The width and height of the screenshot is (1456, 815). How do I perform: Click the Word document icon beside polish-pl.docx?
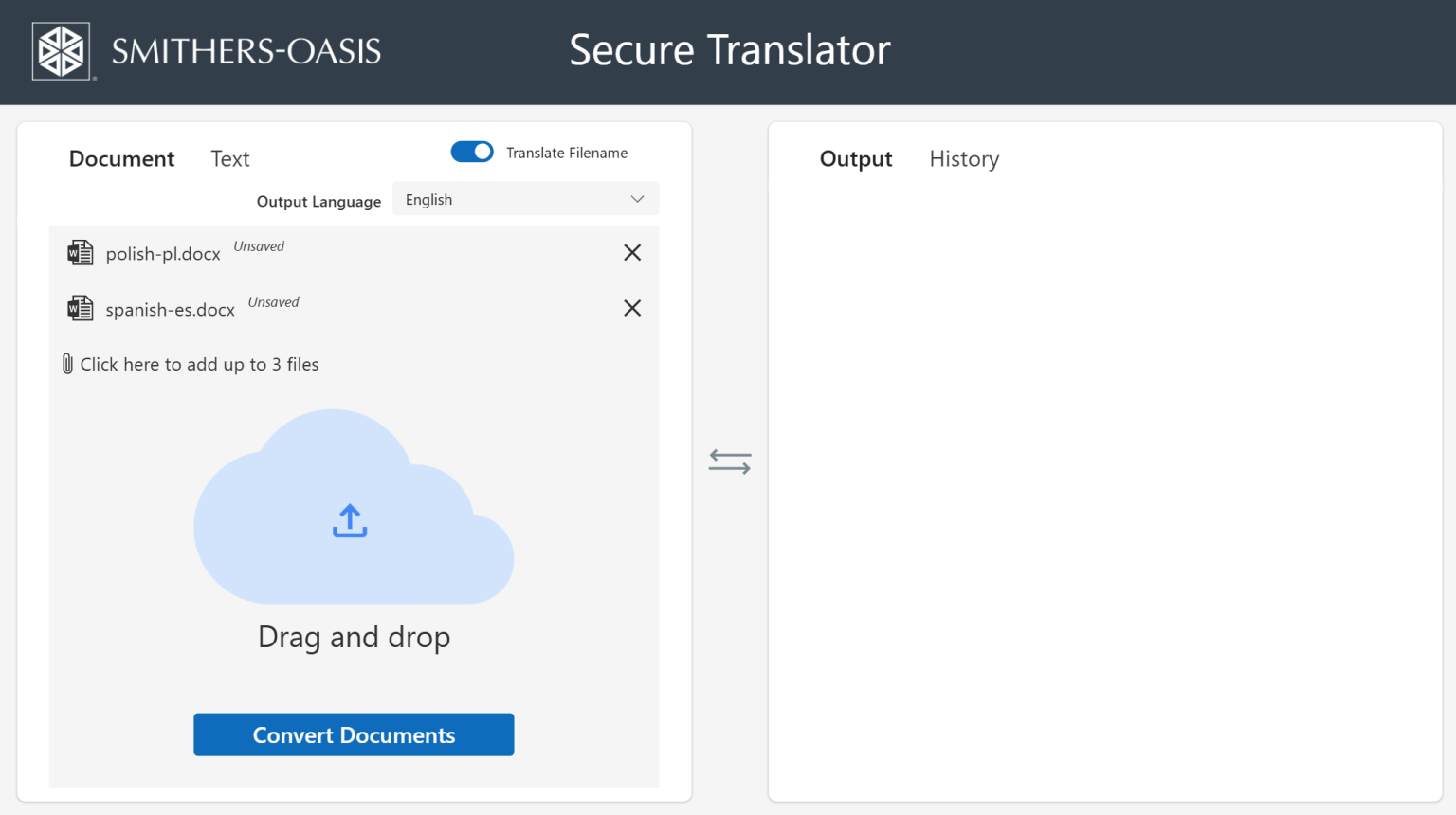(x=81, y=252)
